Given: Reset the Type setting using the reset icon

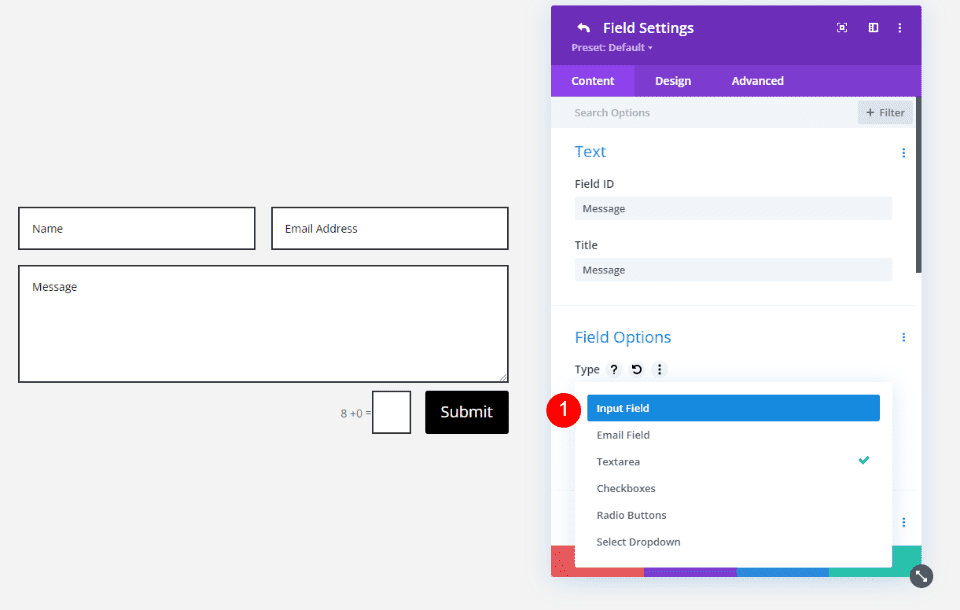Looking at the screenshot, I should (637, 369).
